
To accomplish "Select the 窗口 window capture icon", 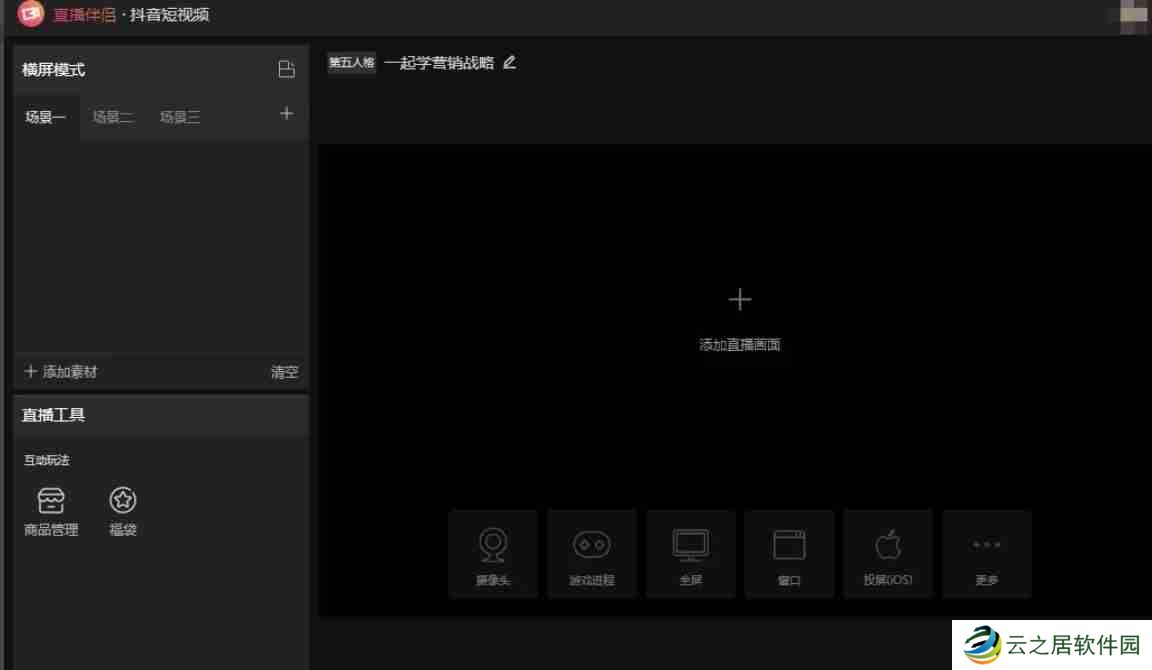I will (x=789, y=553).
